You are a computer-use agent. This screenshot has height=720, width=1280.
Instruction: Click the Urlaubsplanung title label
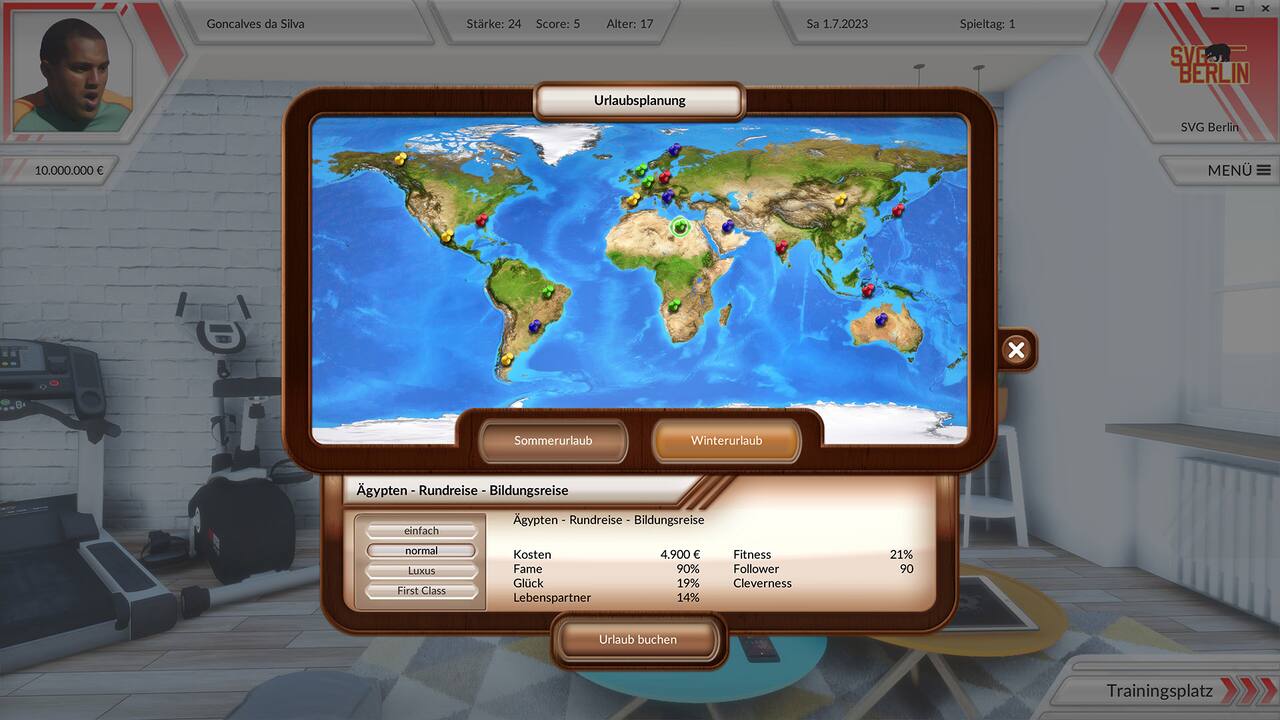pyautogui.click(x=640, y=101)
